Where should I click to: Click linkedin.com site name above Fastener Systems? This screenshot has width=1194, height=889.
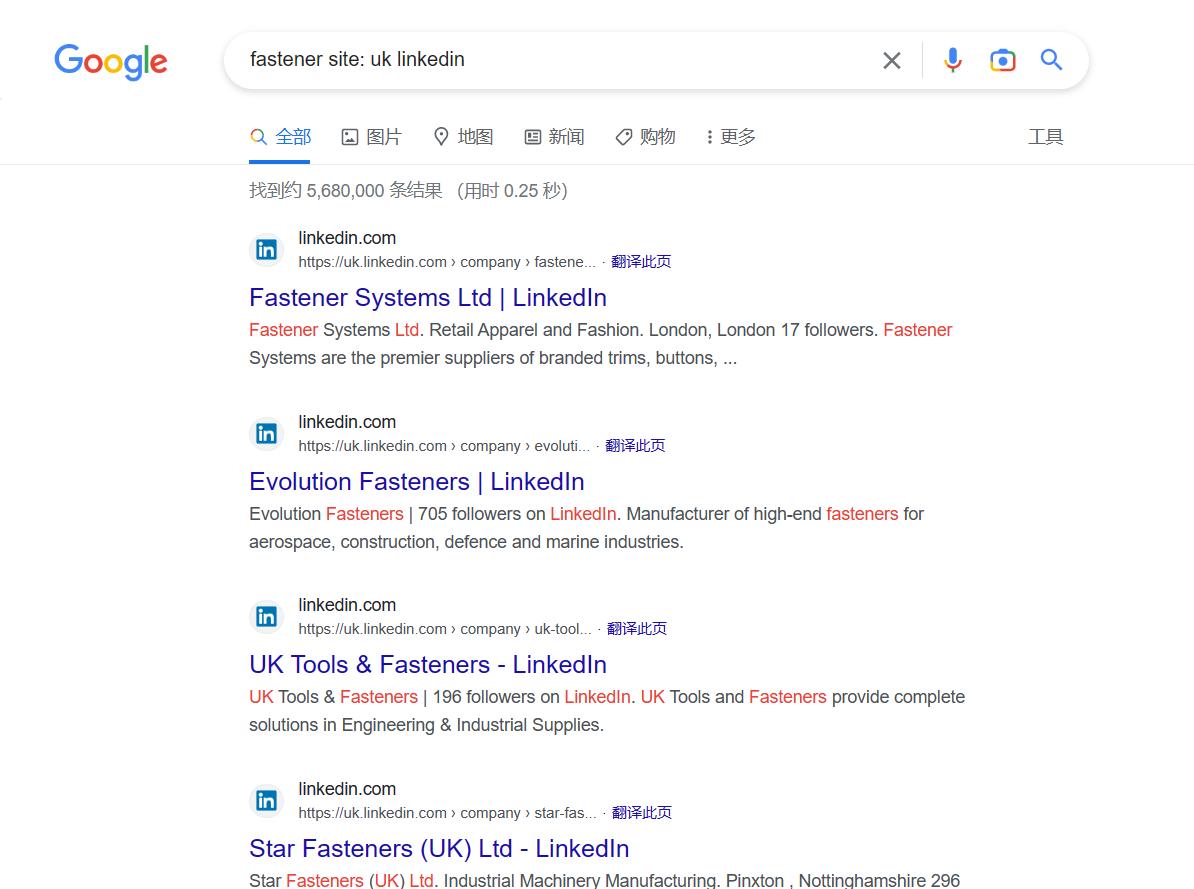347,238
